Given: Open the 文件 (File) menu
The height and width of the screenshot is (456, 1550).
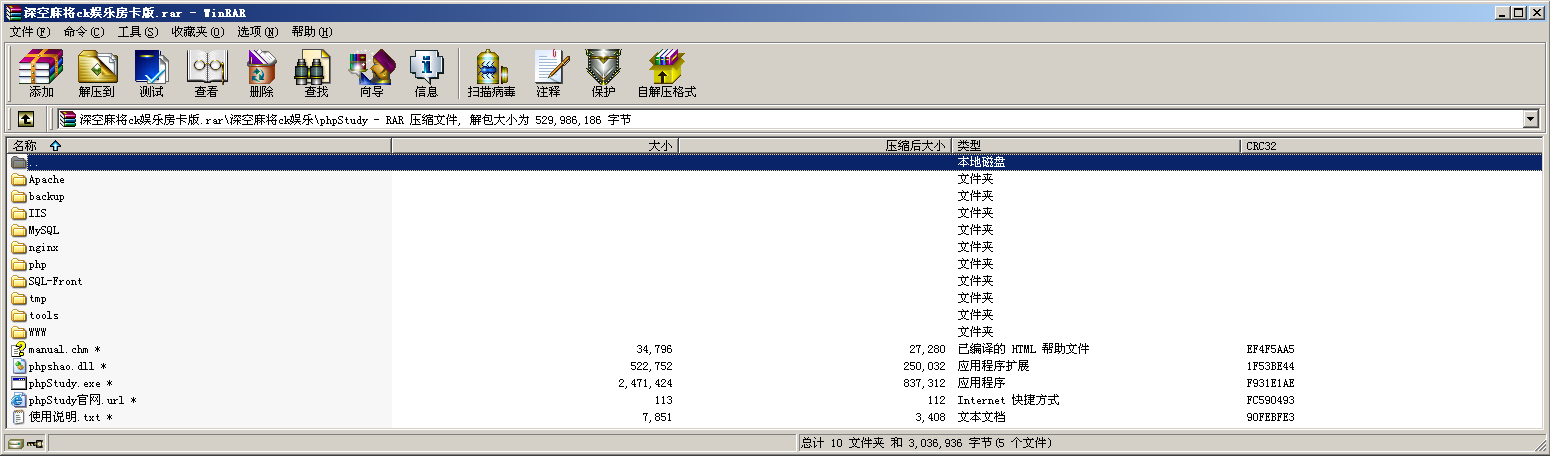Looking at the screenshot, I should coord(29,32).
